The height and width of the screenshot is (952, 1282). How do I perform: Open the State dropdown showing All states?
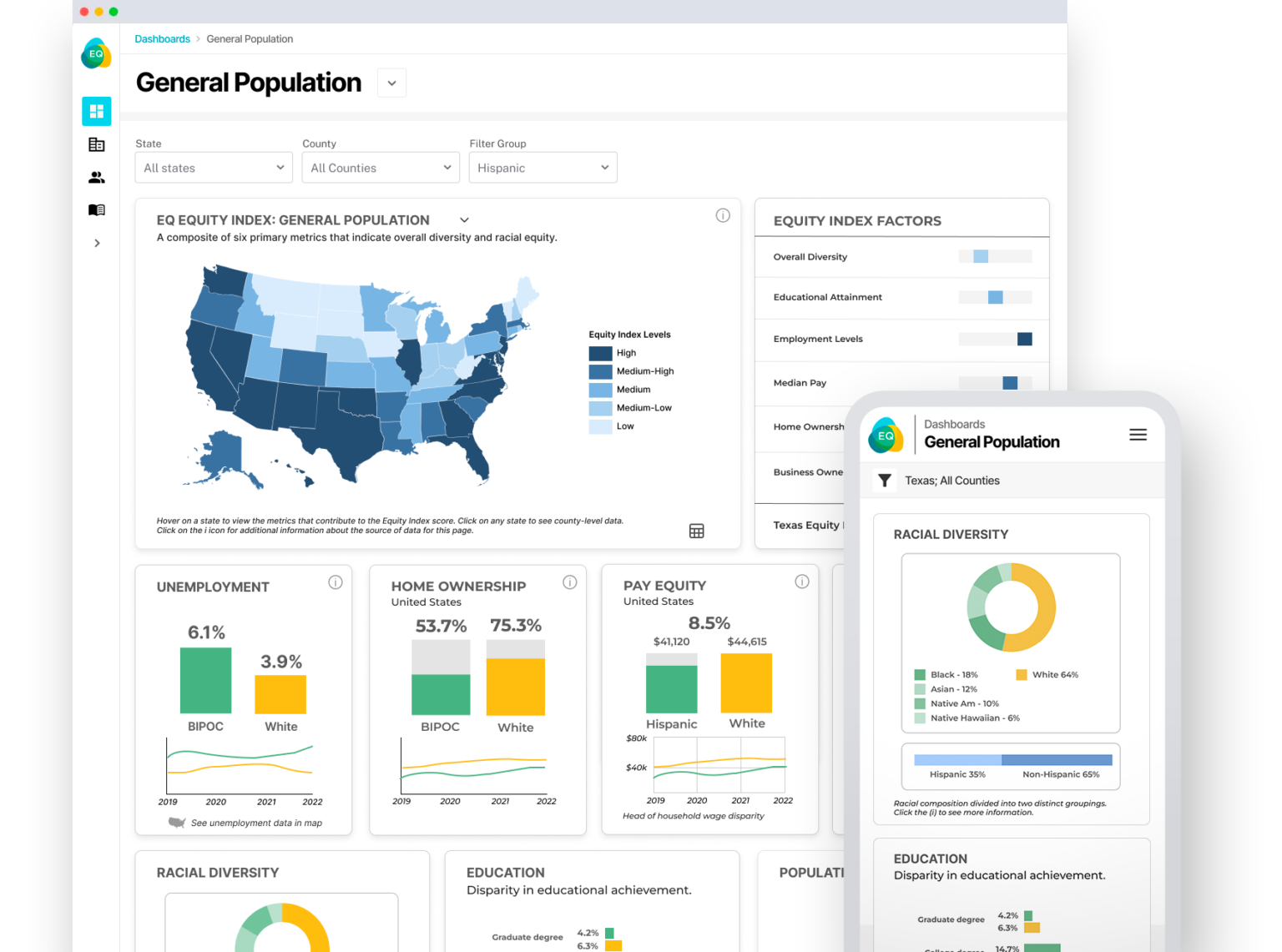[213, 167]
